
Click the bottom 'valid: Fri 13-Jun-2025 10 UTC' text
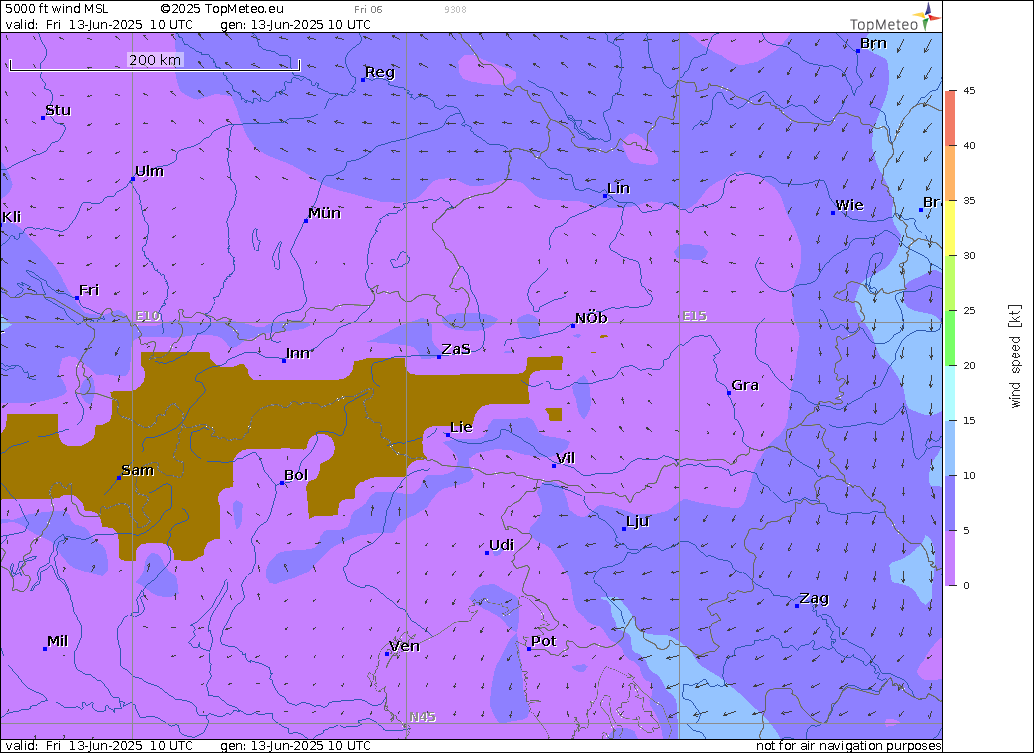(x=99, y=745)
